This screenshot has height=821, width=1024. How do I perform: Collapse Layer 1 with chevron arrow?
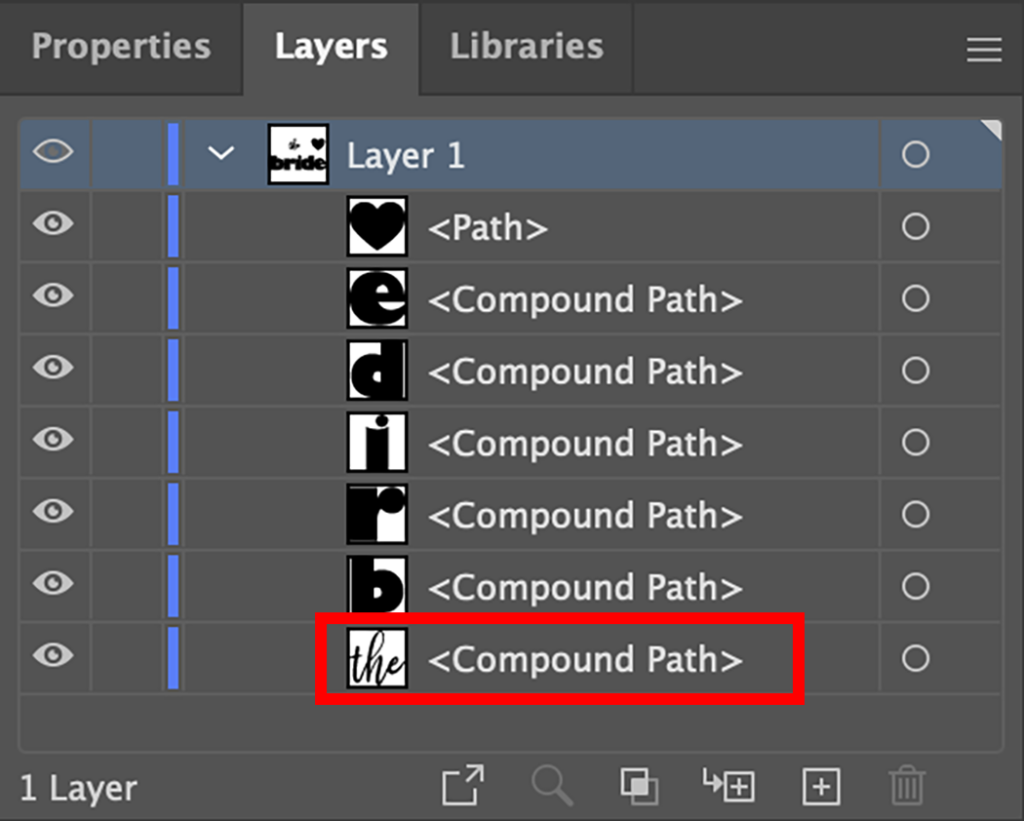coord(221,154)
